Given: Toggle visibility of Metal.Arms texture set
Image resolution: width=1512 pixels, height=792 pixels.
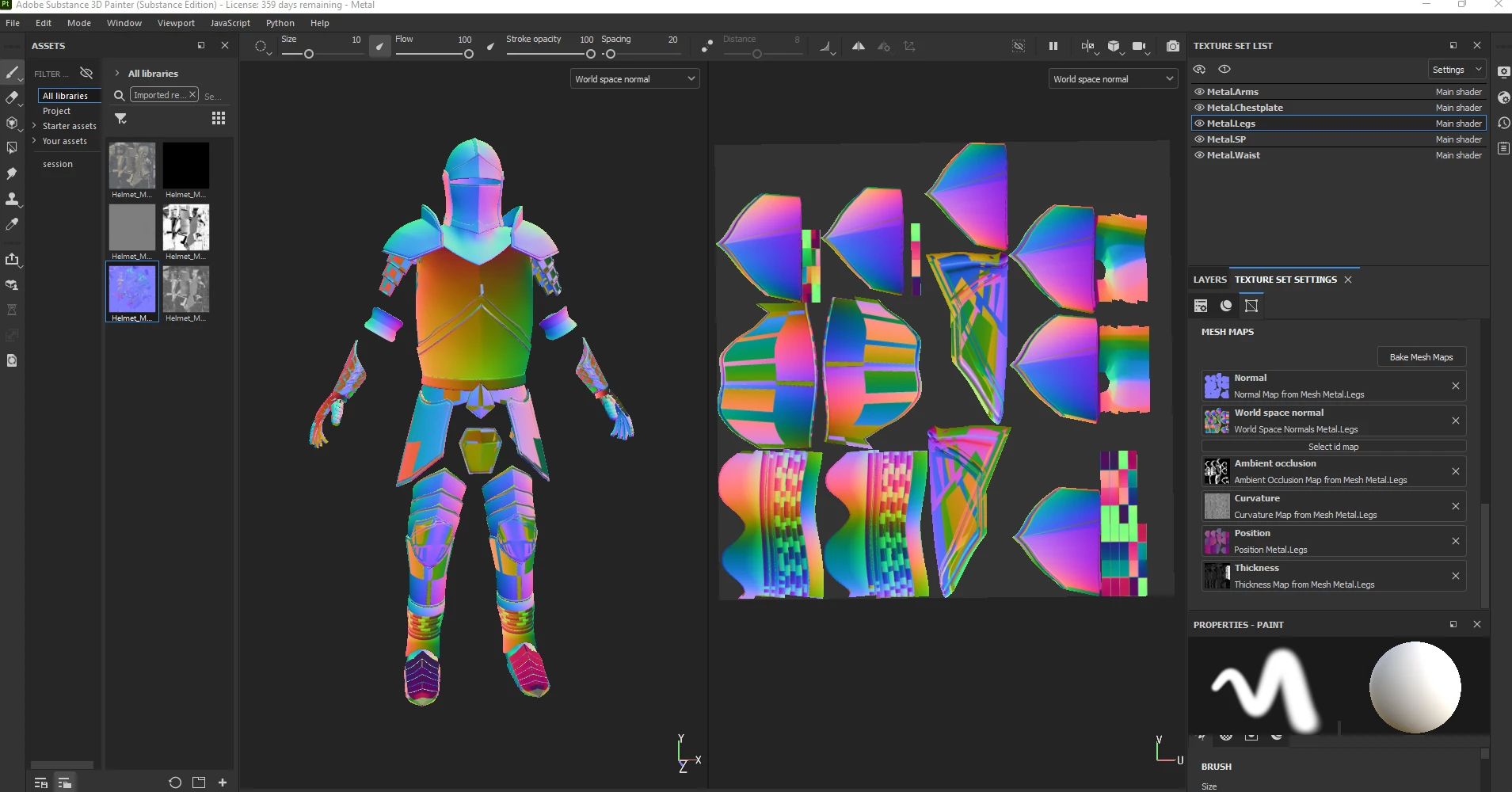Looking at the screenshot, I should coord(1199,92).
